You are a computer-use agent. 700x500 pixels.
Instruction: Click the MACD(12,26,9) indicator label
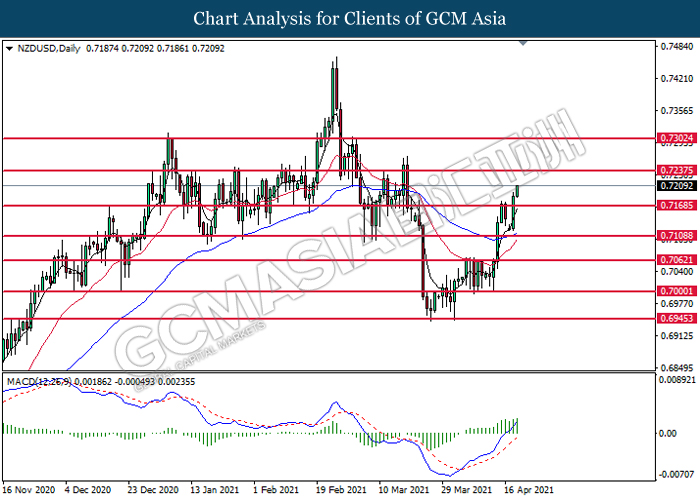coord(39,382)
